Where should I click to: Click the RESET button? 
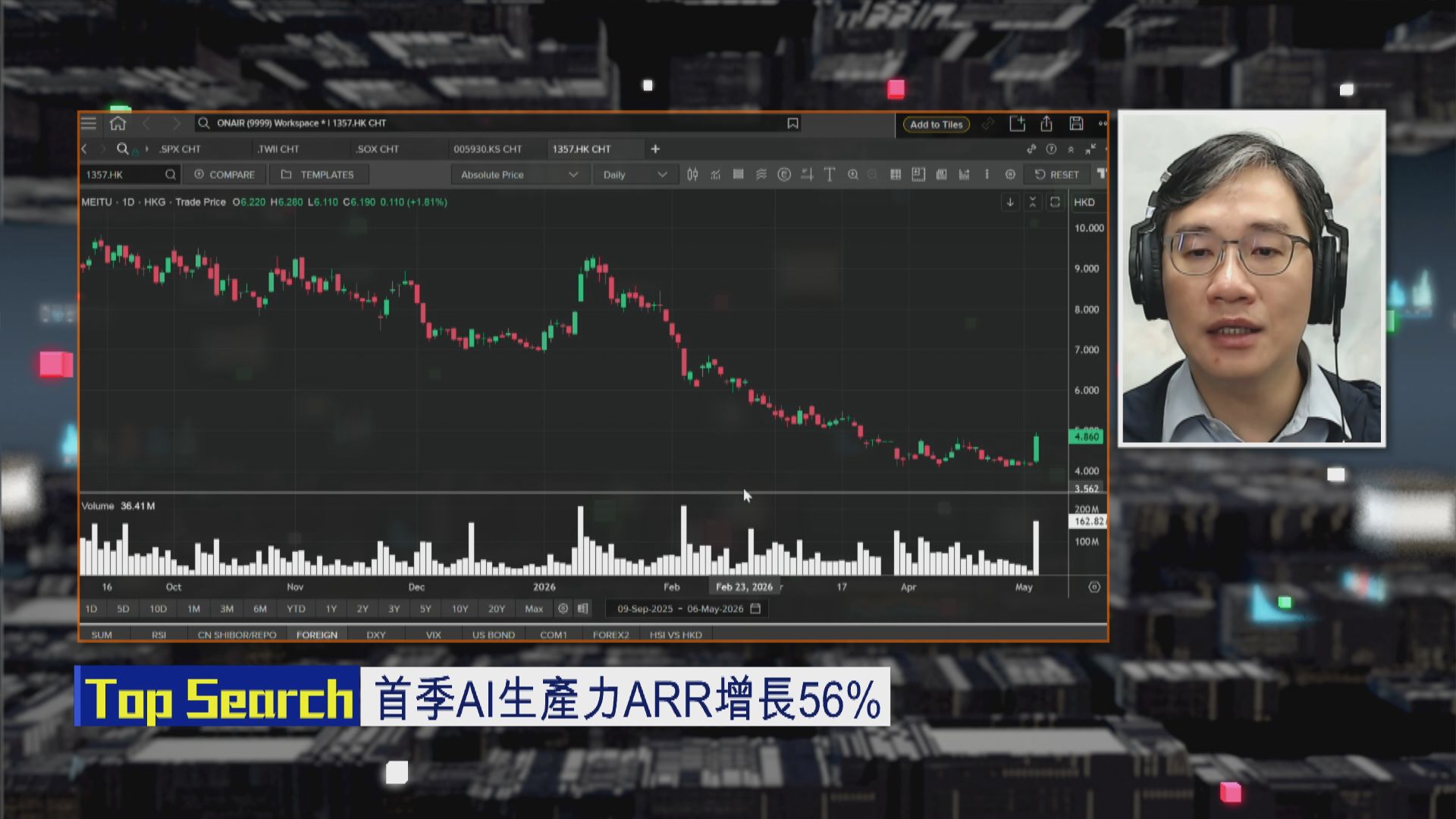(x=1056, y=174)
